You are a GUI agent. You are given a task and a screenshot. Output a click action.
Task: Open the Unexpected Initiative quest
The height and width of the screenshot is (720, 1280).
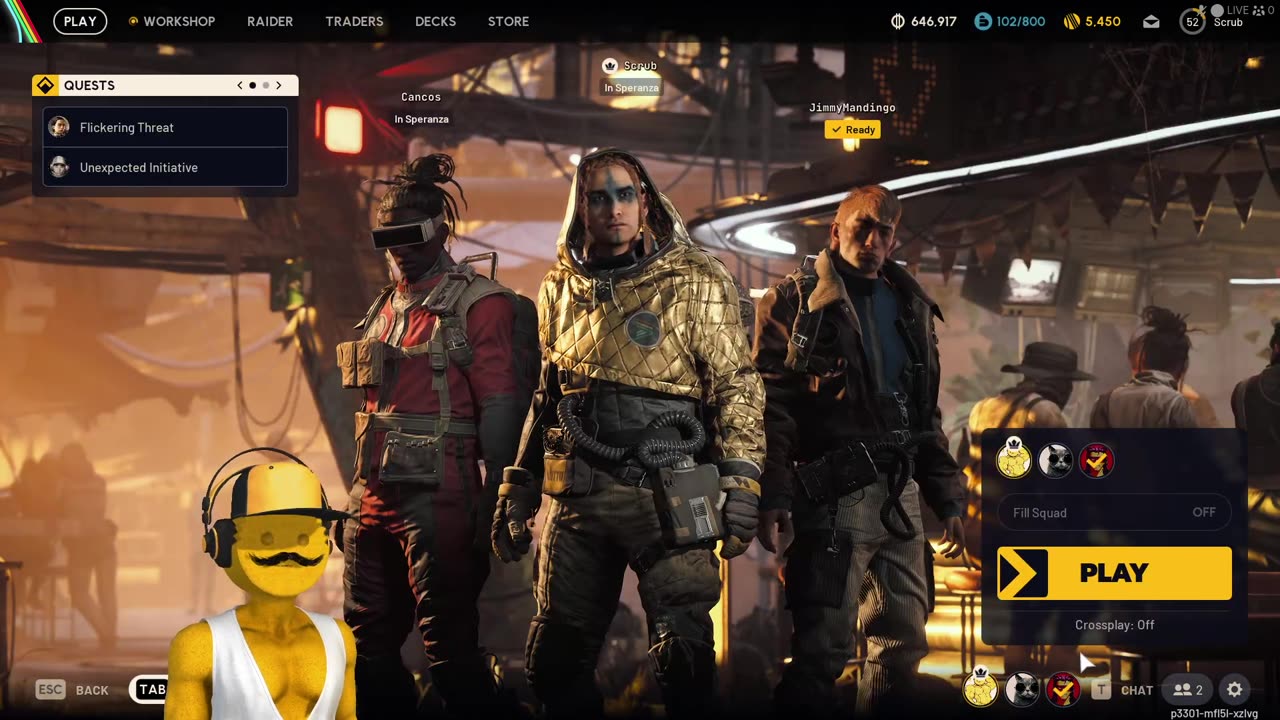tap(165, 167)
